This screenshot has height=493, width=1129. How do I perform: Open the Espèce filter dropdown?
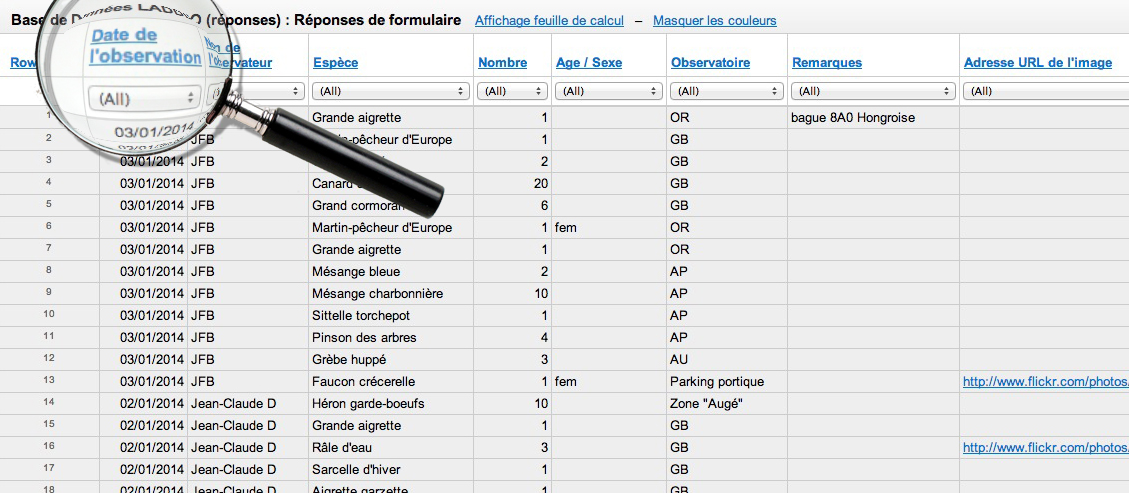[391, 91]
